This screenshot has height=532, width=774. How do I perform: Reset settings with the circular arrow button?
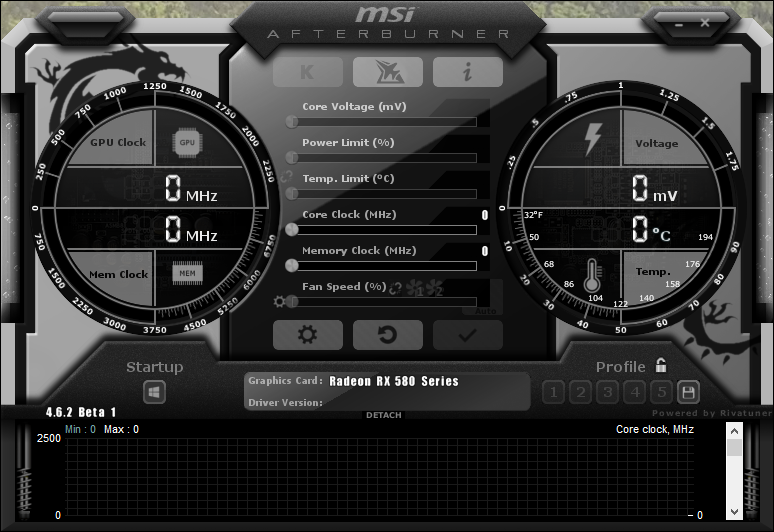pos(387,335)
